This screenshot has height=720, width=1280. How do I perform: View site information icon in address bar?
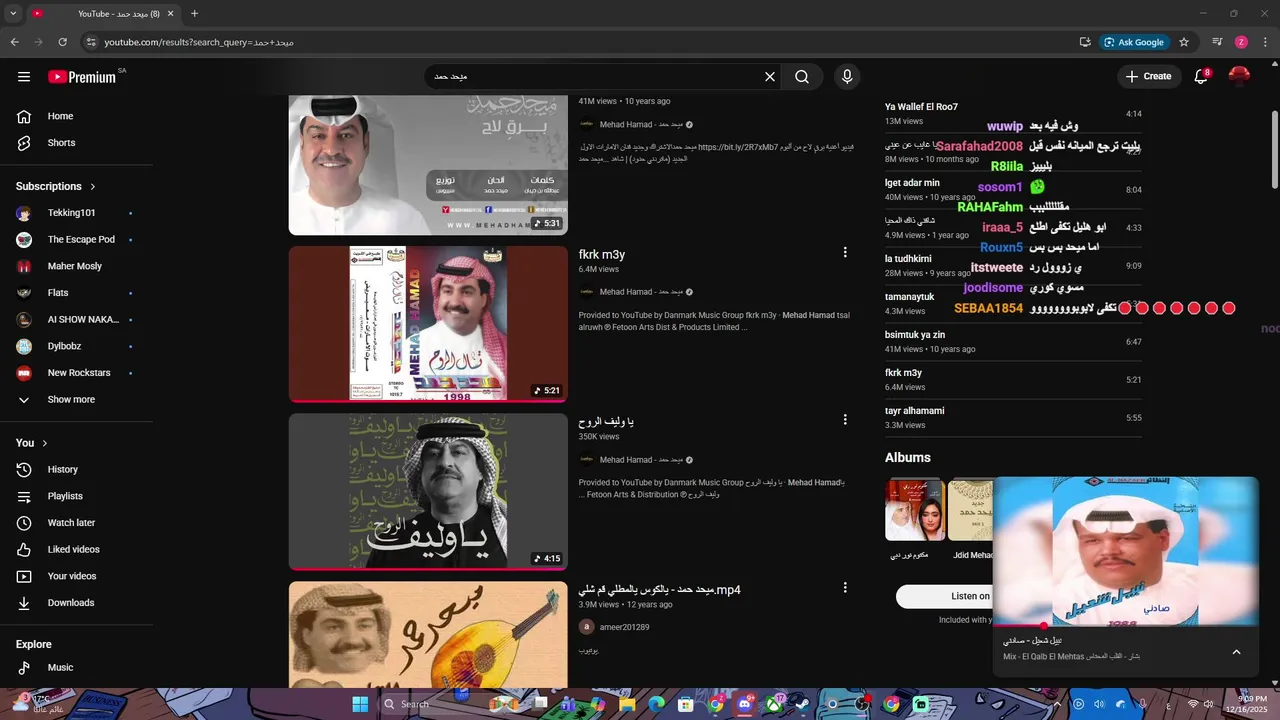[91, 42]
